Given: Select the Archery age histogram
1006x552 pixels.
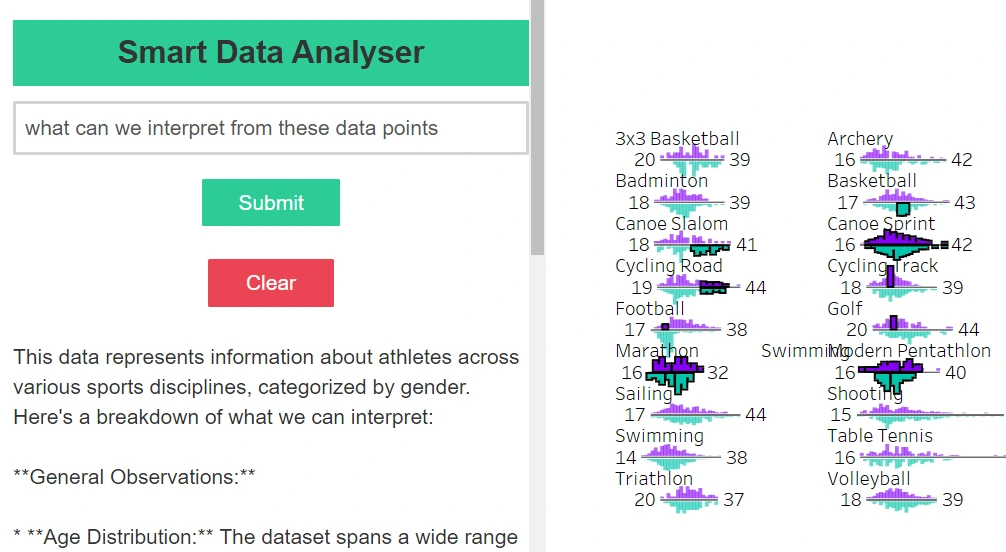Looking at the screenshot, I should click(x=902, y=159).
